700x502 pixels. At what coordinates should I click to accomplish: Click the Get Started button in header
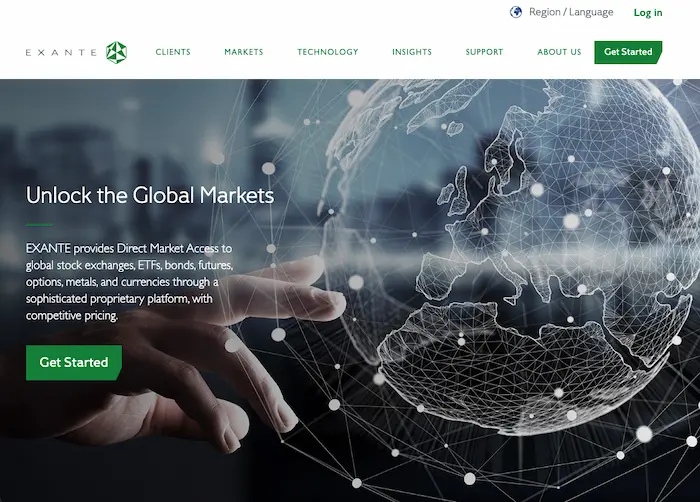coord(628,52)
